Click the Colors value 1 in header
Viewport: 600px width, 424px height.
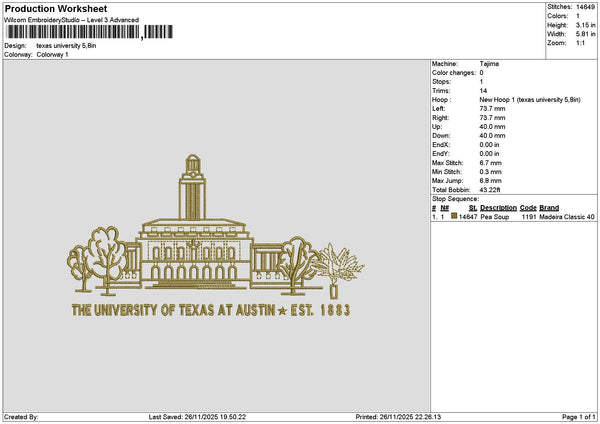click(578, 16)
